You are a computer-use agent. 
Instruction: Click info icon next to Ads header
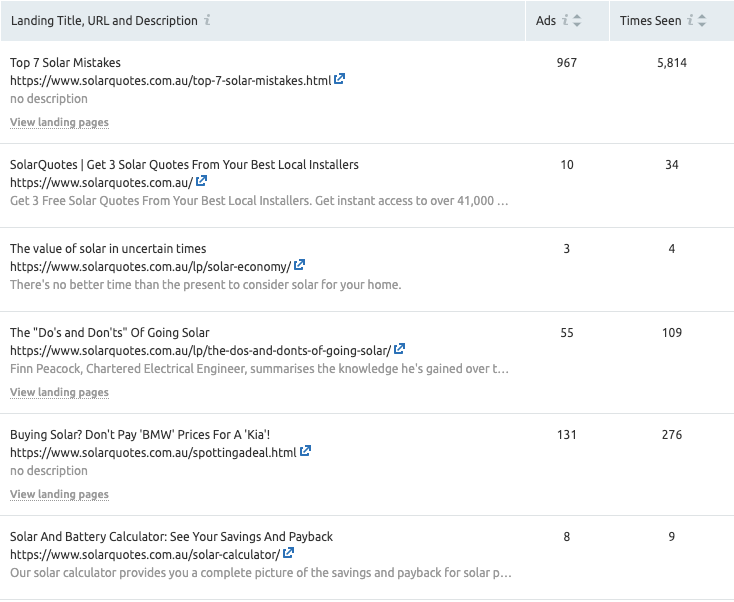tap(565, 20)
